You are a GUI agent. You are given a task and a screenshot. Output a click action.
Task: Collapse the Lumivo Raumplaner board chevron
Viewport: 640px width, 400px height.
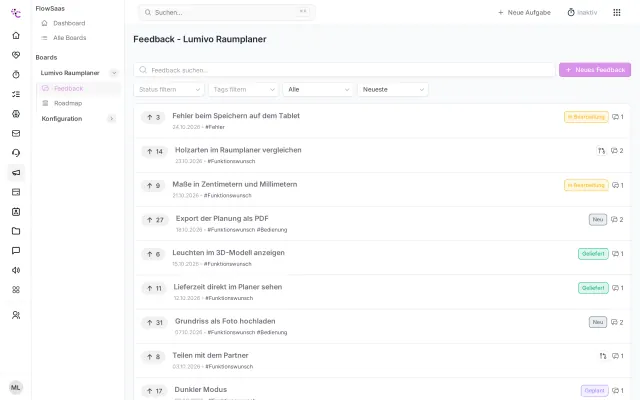tap(114, 73)
